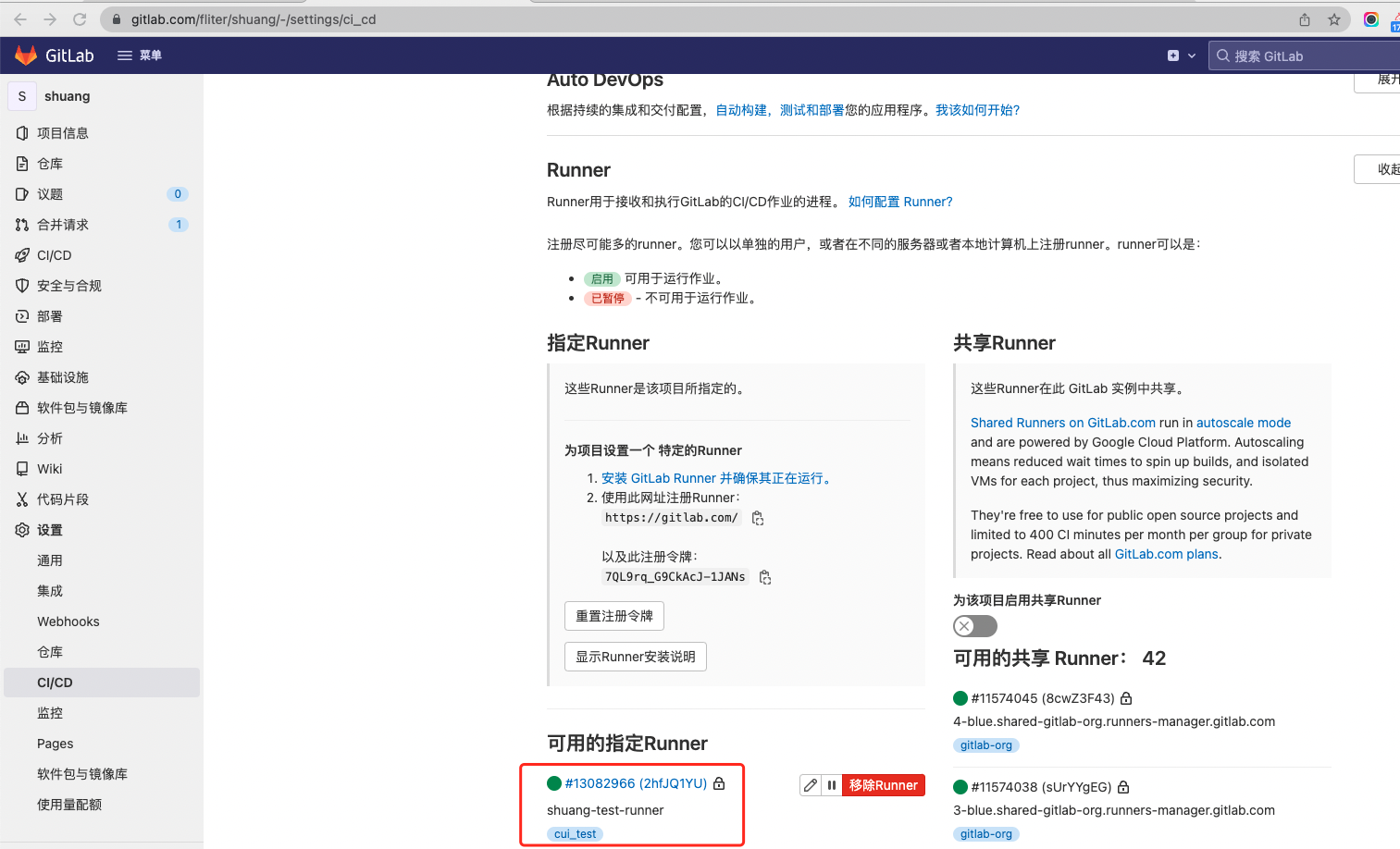Bookmark this page with star icon
Screen dimensions: 1400x849
(x=1333, y=19)
